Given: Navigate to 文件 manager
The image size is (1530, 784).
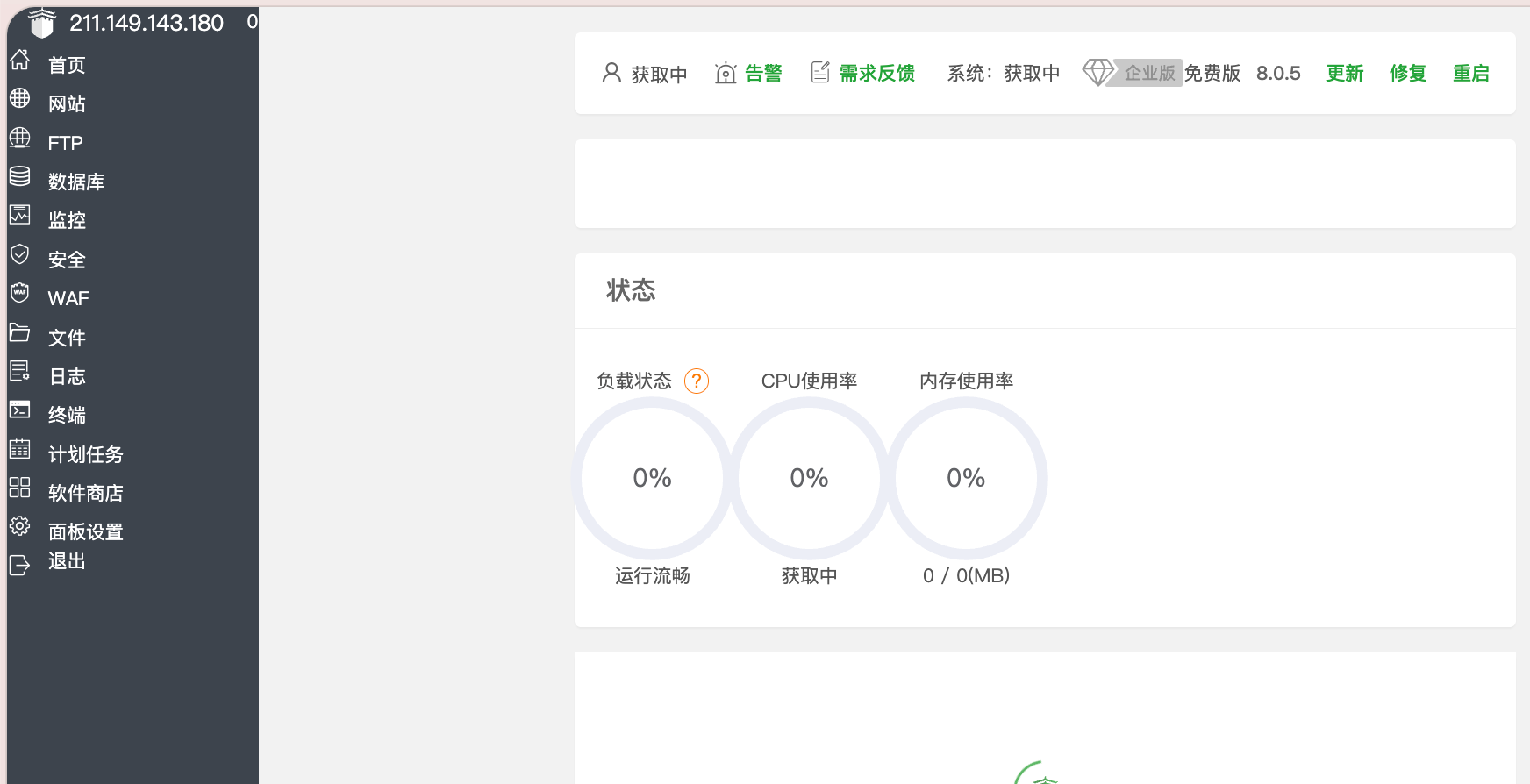Looking at the screenshot, I should (x=67, y=338).
